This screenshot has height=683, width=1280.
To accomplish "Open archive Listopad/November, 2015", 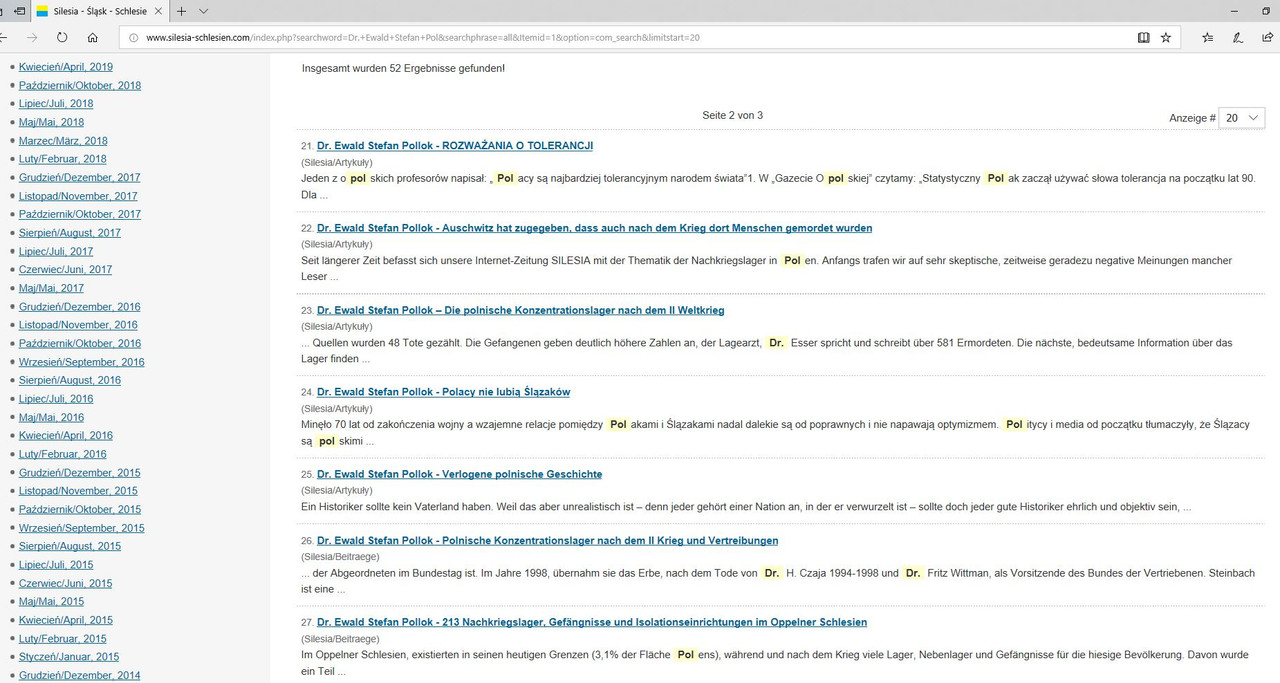I will (x=78, y=491).
